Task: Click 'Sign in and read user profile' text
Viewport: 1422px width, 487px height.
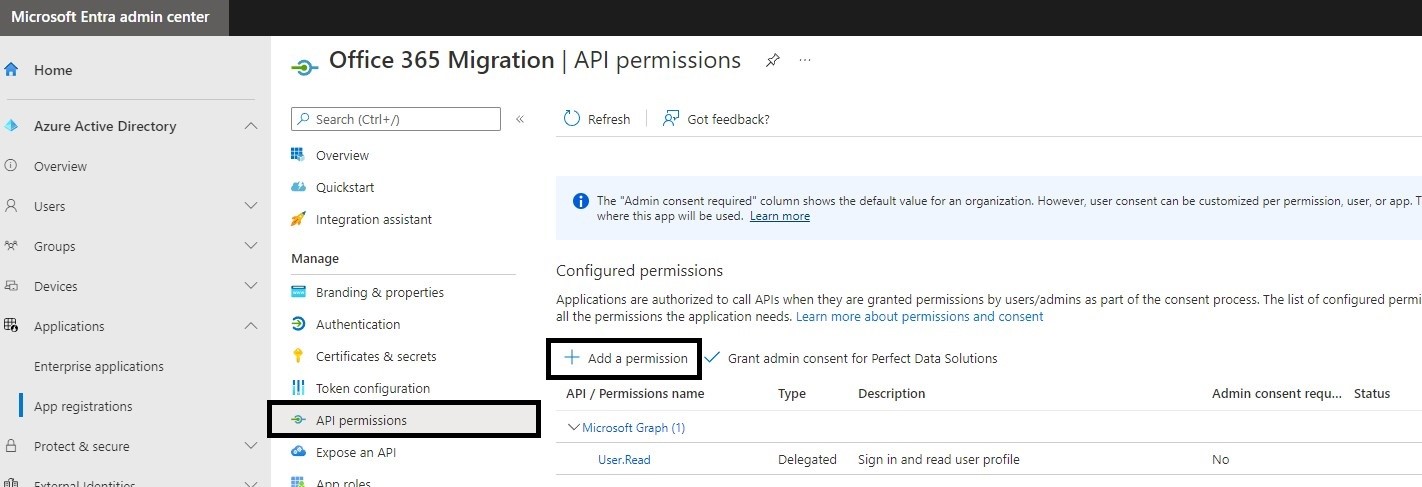Action: 939,459
